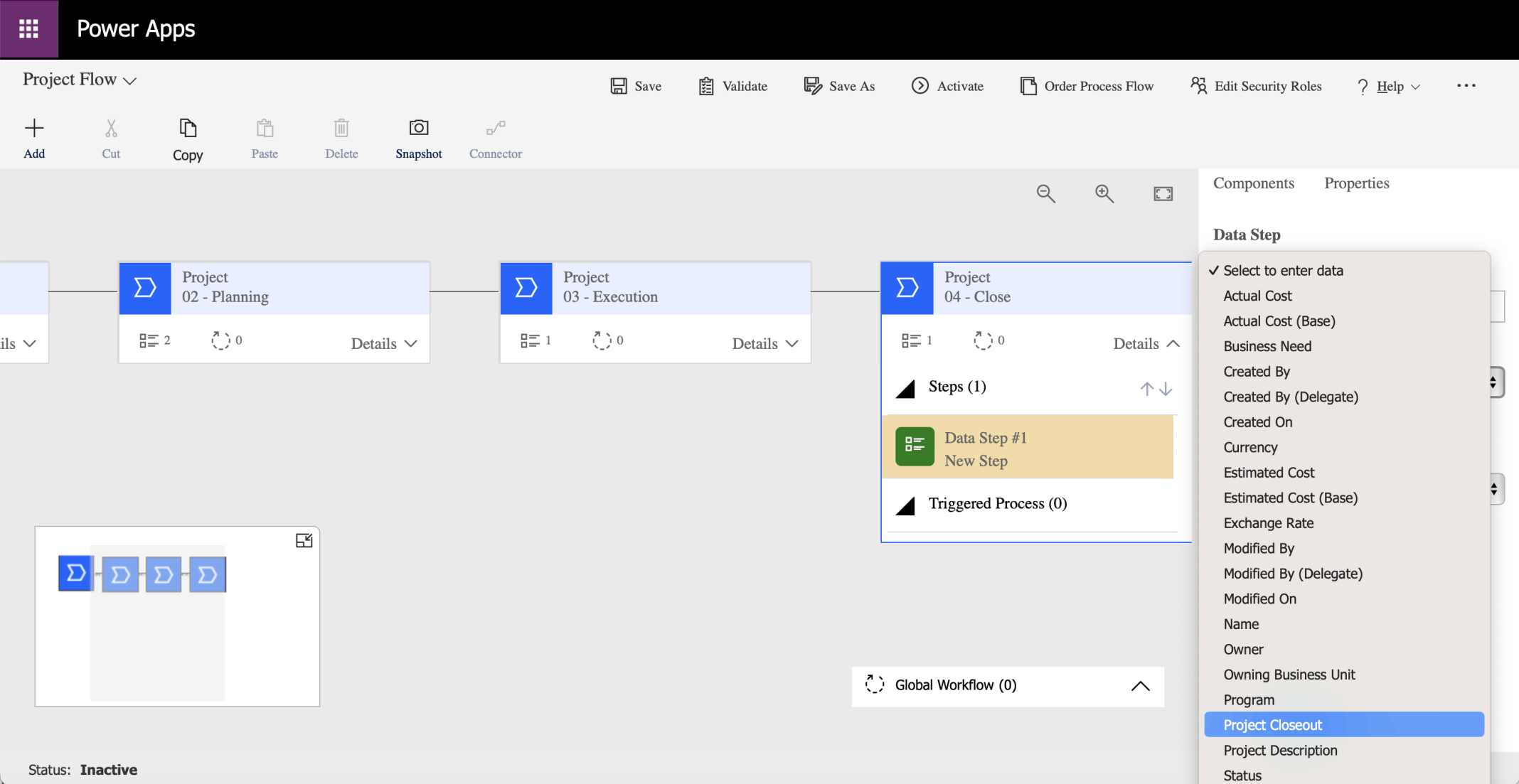Viewport: 1519px width, 784px height.
Task: Click the Validate clipboard icon
Action: click(x=705, y=86)
